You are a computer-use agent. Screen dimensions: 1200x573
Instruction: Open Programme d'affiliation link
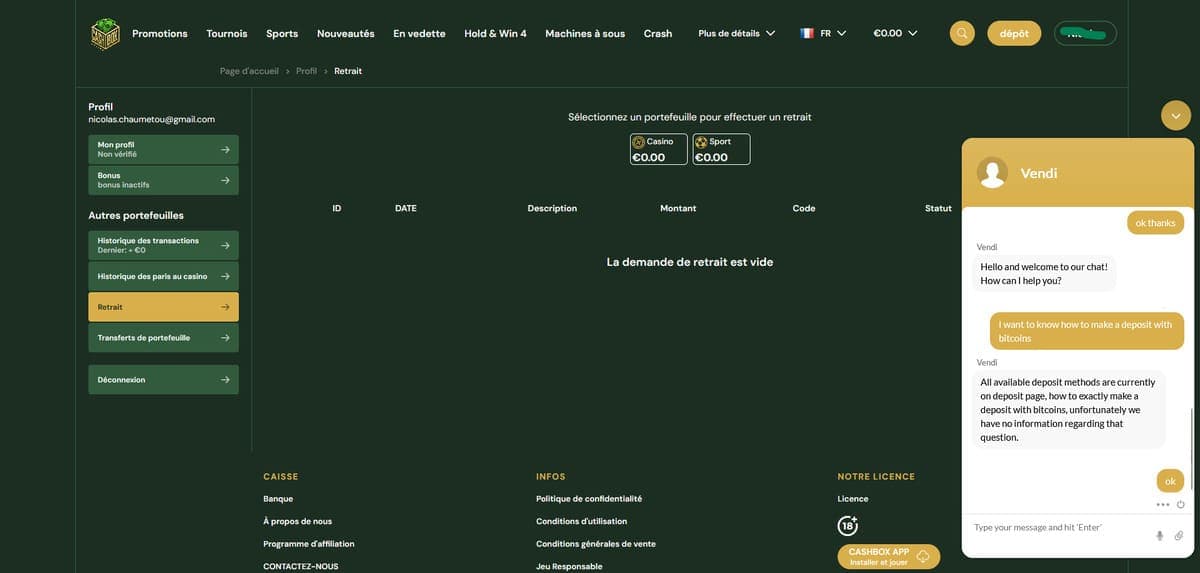[309, 544]
